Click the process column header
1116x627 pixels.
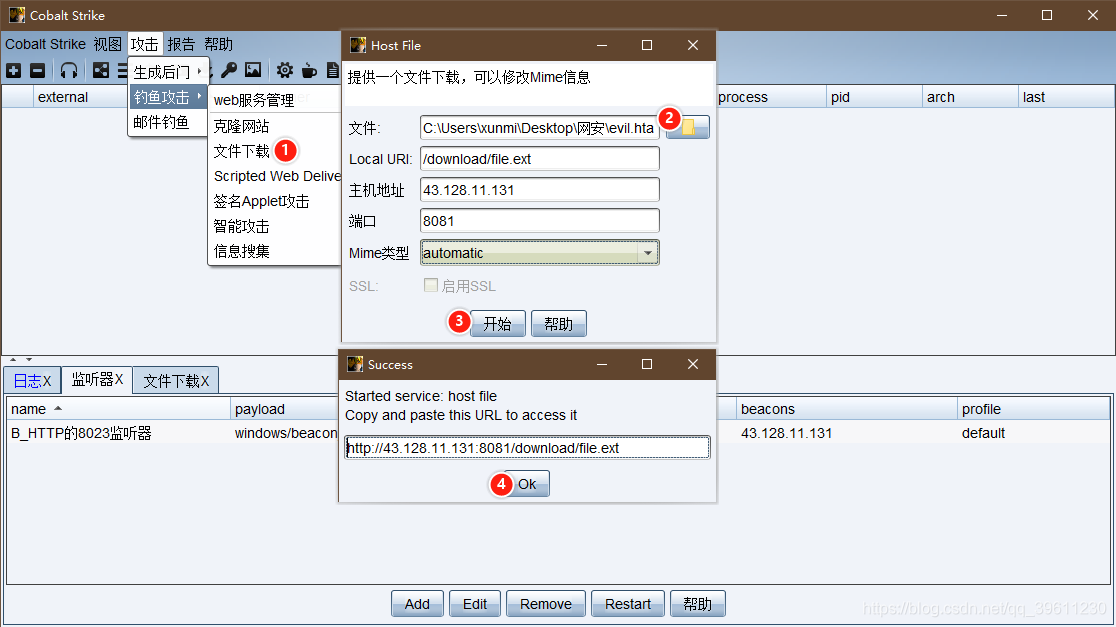click(x=743, y=98)
